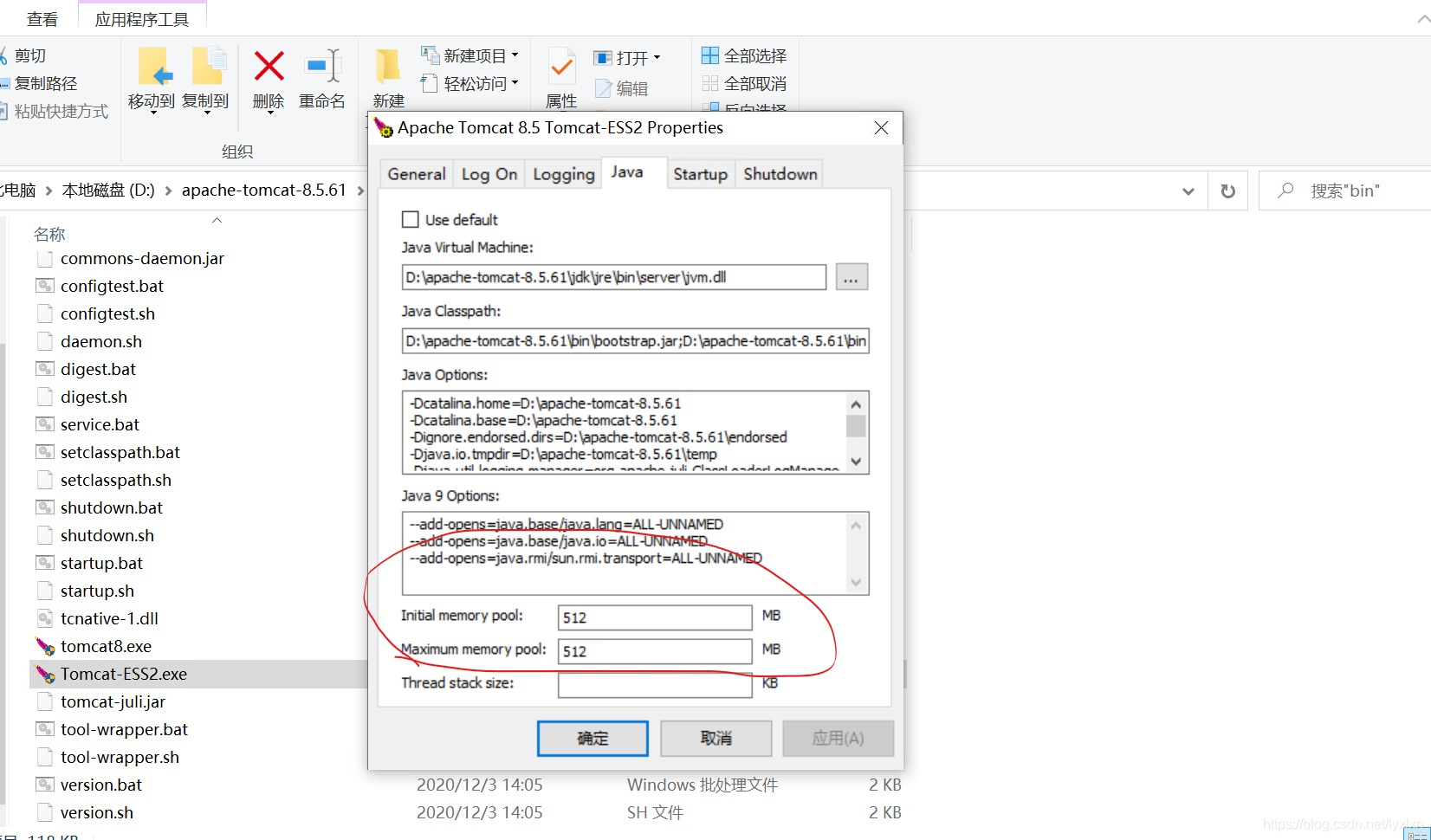The height and width of the screenshot is (840, 1431).
Task: Click the Maximum memory pool field
Action: [x=655, y=651]
